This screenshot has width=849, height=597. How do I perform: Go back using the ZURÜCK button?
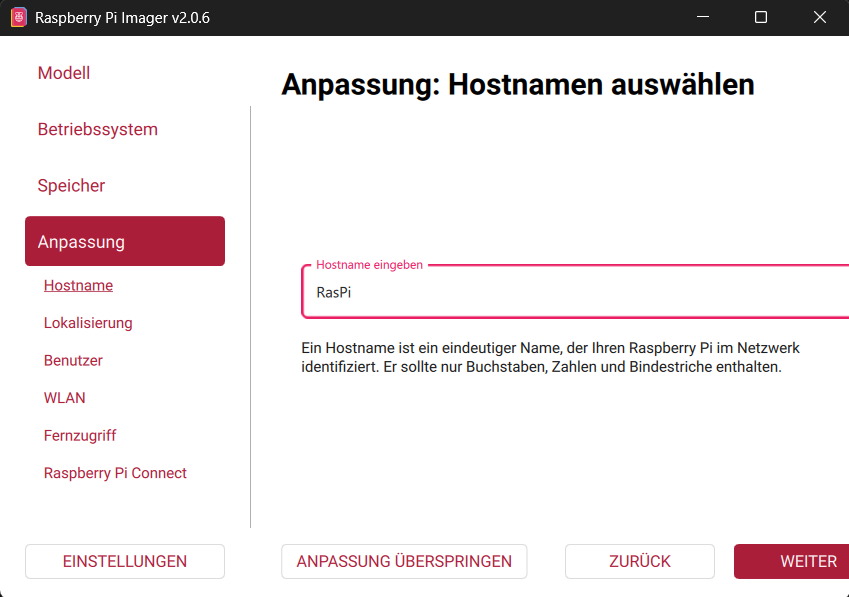coord(639,561)
